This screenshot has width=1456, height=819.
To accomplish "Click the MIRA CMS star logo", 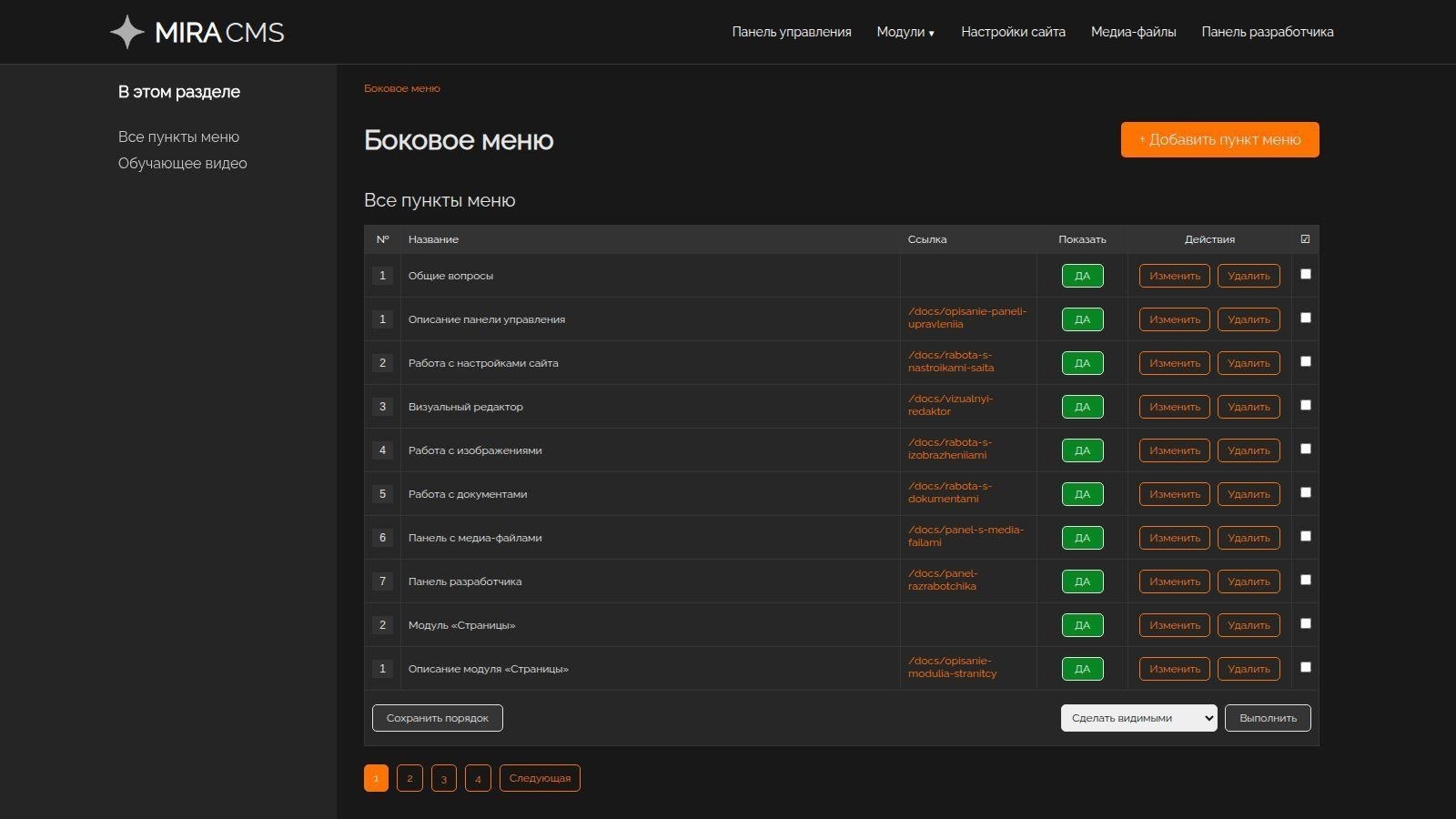I will (x=127, y=32).
